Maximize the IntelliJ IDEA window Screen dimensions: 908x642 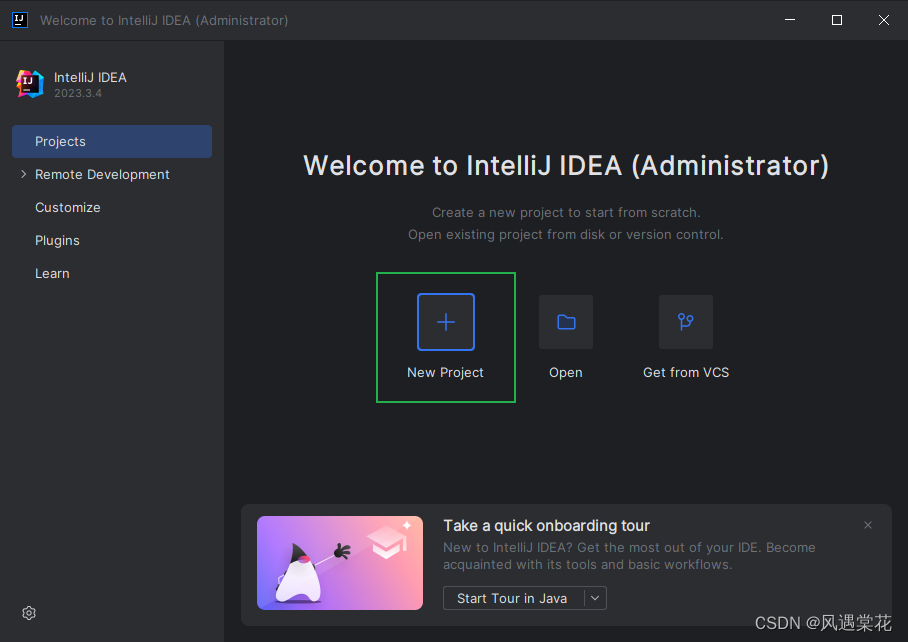[837, 20]
